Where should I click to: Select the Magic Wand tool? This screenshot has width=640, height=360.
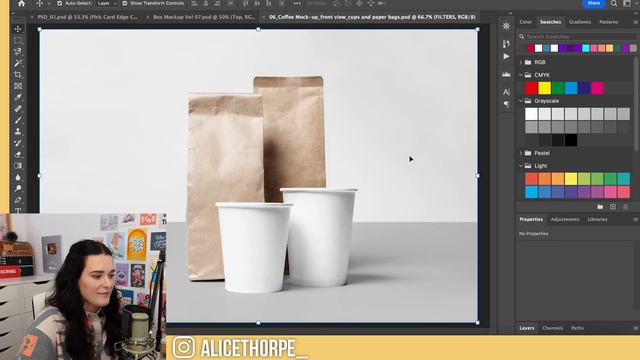18,63
